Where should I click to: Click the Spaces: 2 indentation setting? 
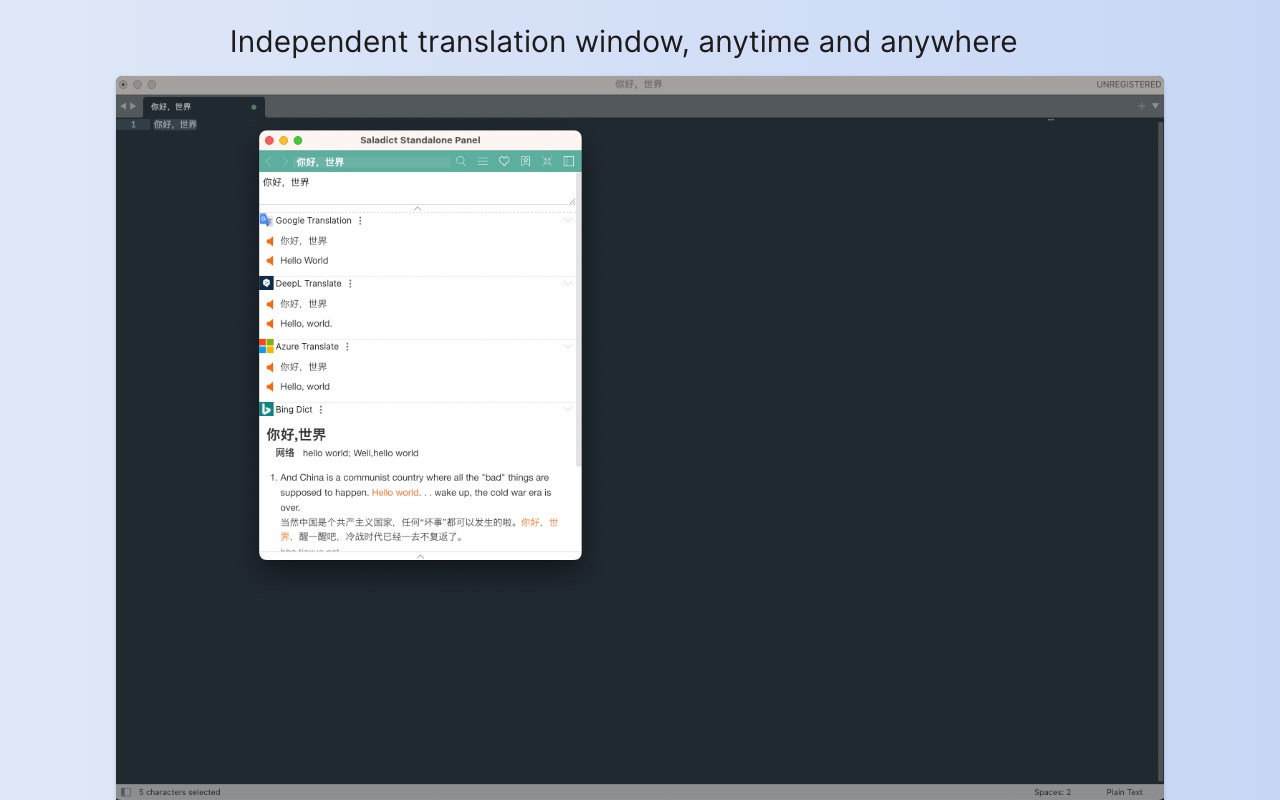point(1052,792)
